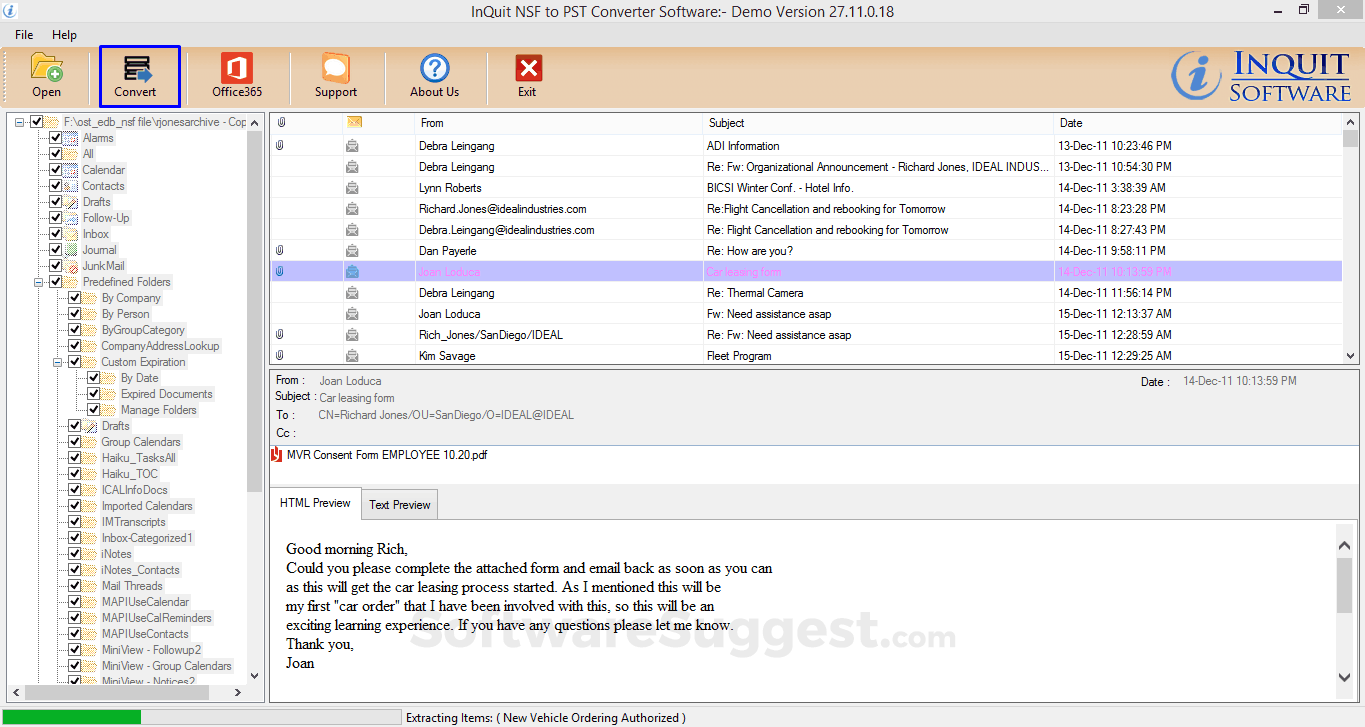Uncheck the JunkMail folder checkbox
1365x727 pixels.
pyautogui.click(x=57, y=265)
